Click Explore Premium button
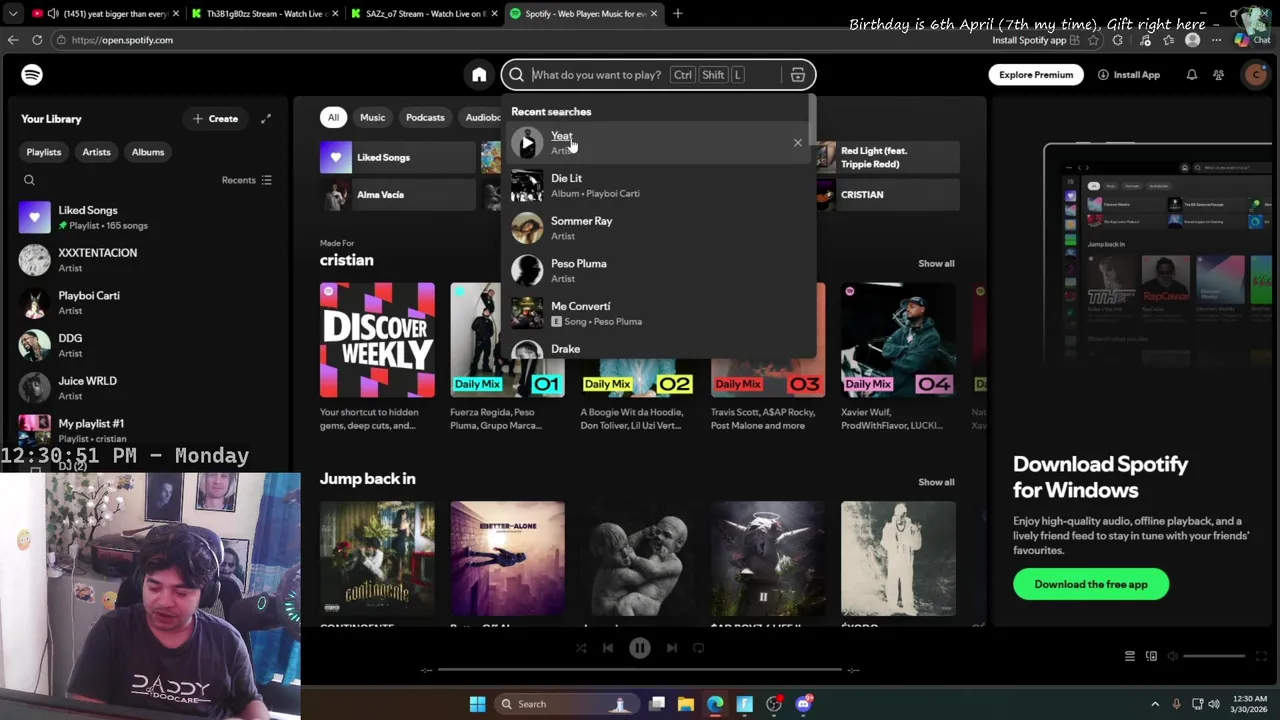 point(1036,75)
